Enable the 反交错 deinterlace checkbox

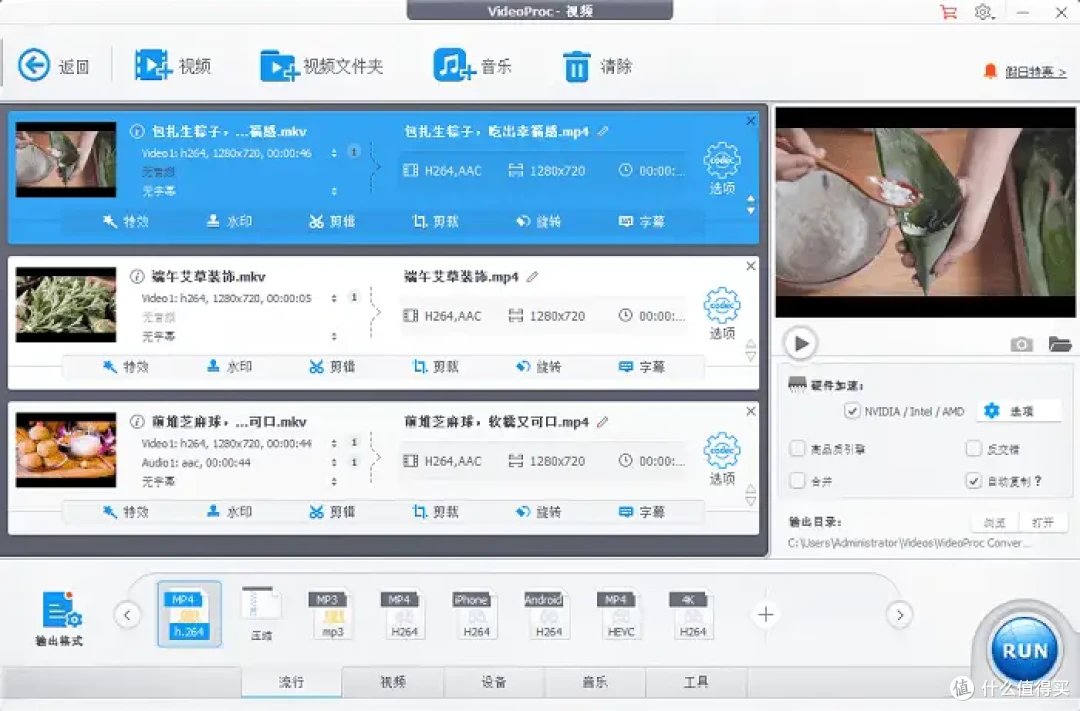[973, 449]
